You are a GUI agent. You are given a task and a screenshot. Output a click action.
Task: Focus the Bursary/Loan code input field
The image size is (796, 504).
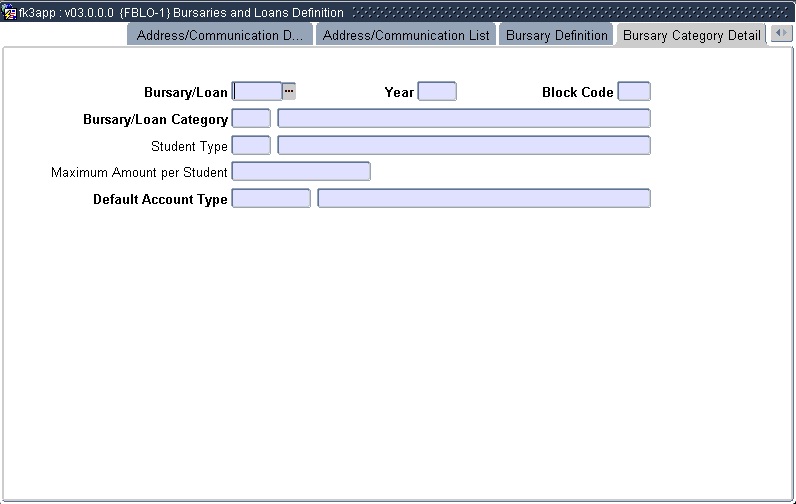point(257,91)
